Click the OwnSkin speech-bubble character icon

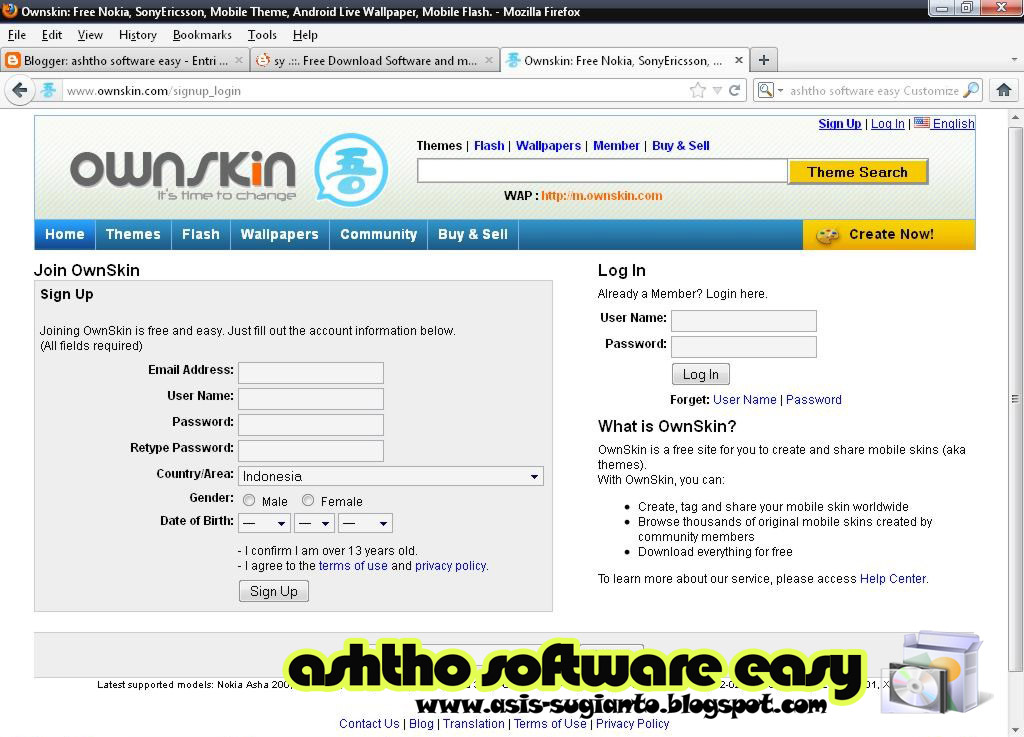[351, 170]
